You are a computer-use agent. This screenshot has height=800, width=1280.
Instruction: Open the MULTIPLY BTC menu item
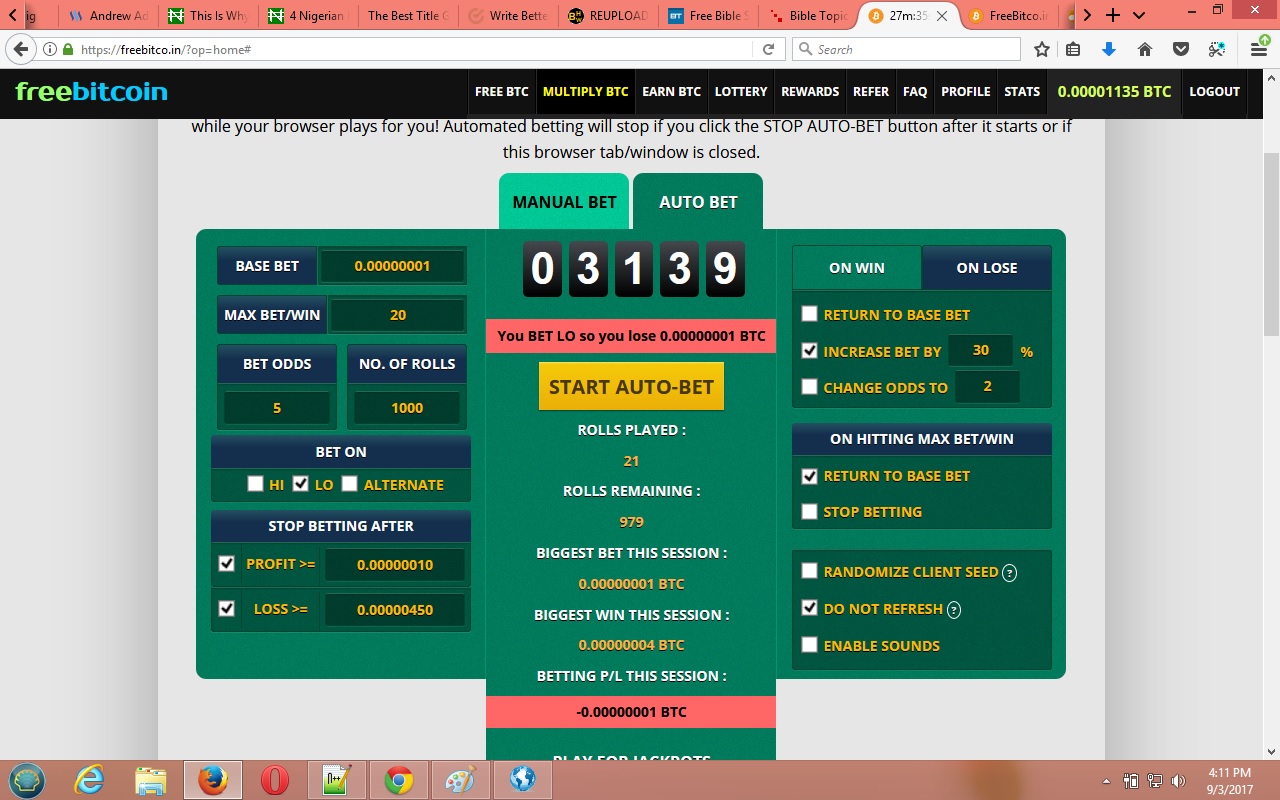click(586, 91)
